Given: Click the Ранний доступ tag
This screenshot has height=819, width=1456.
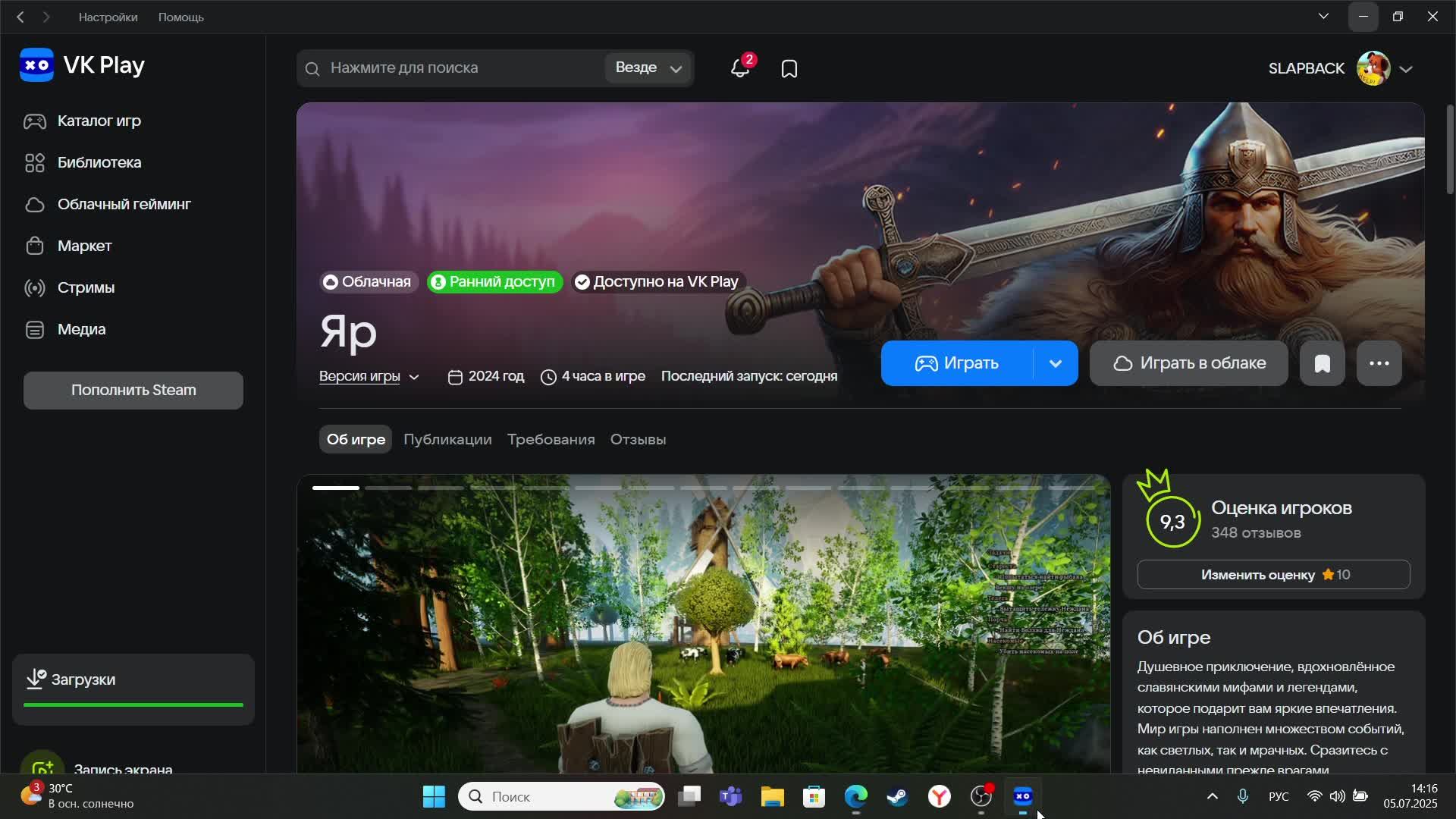Looking at the screenshot, I should click(494, 282).
